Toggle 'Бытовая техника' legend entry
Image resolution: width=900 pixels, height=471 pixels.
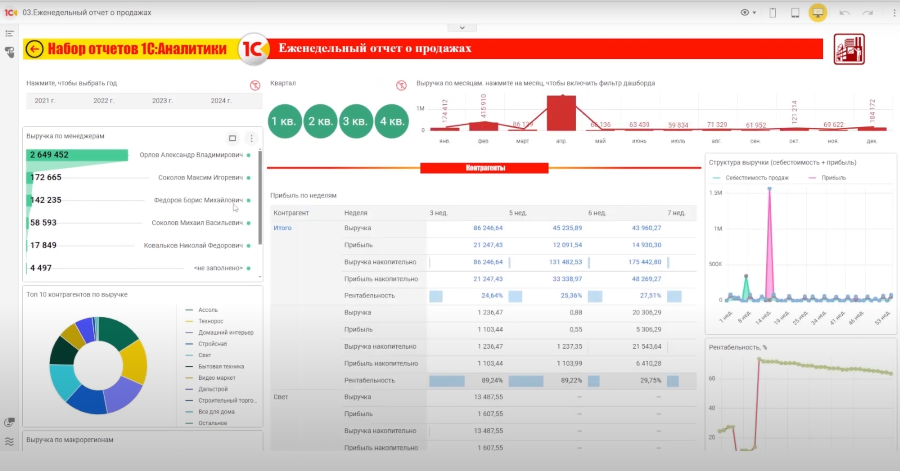point(215,367)
